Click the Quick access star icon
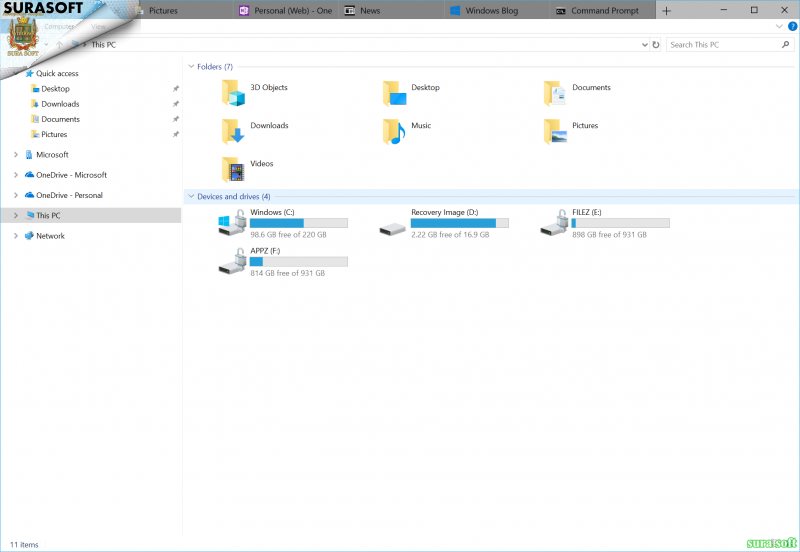Viewport: 800px width, 552px height. [29, 73]
